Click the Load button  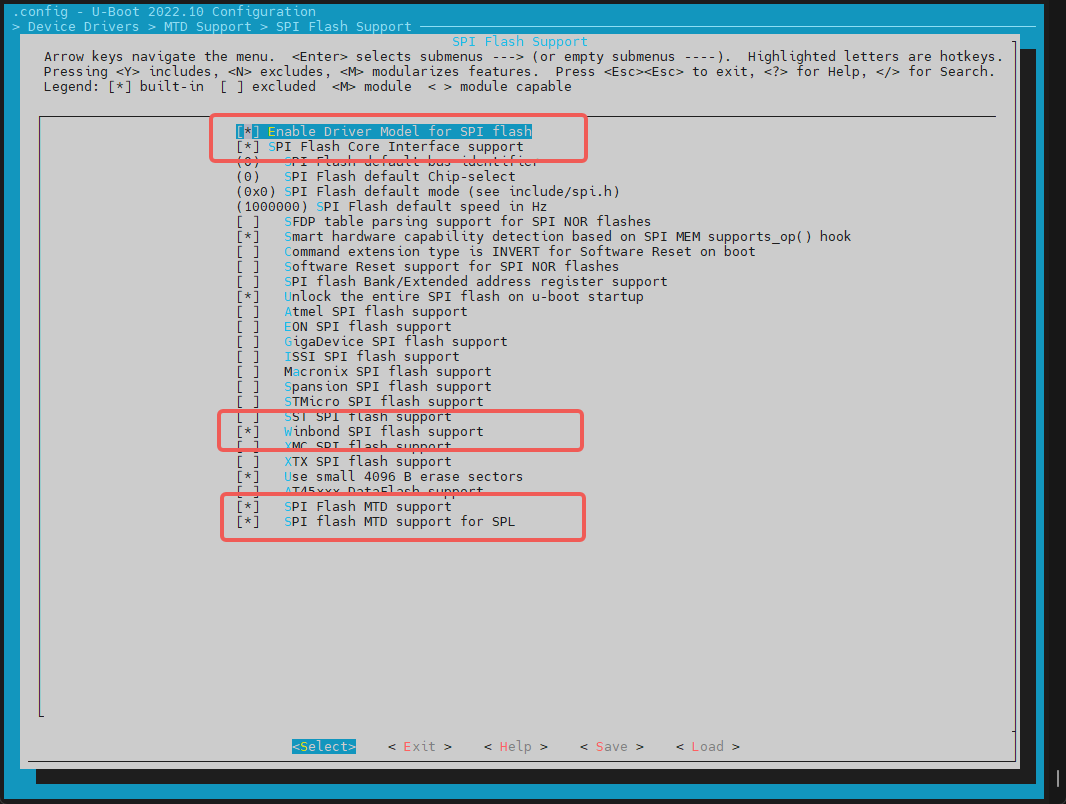coord(707,747)
